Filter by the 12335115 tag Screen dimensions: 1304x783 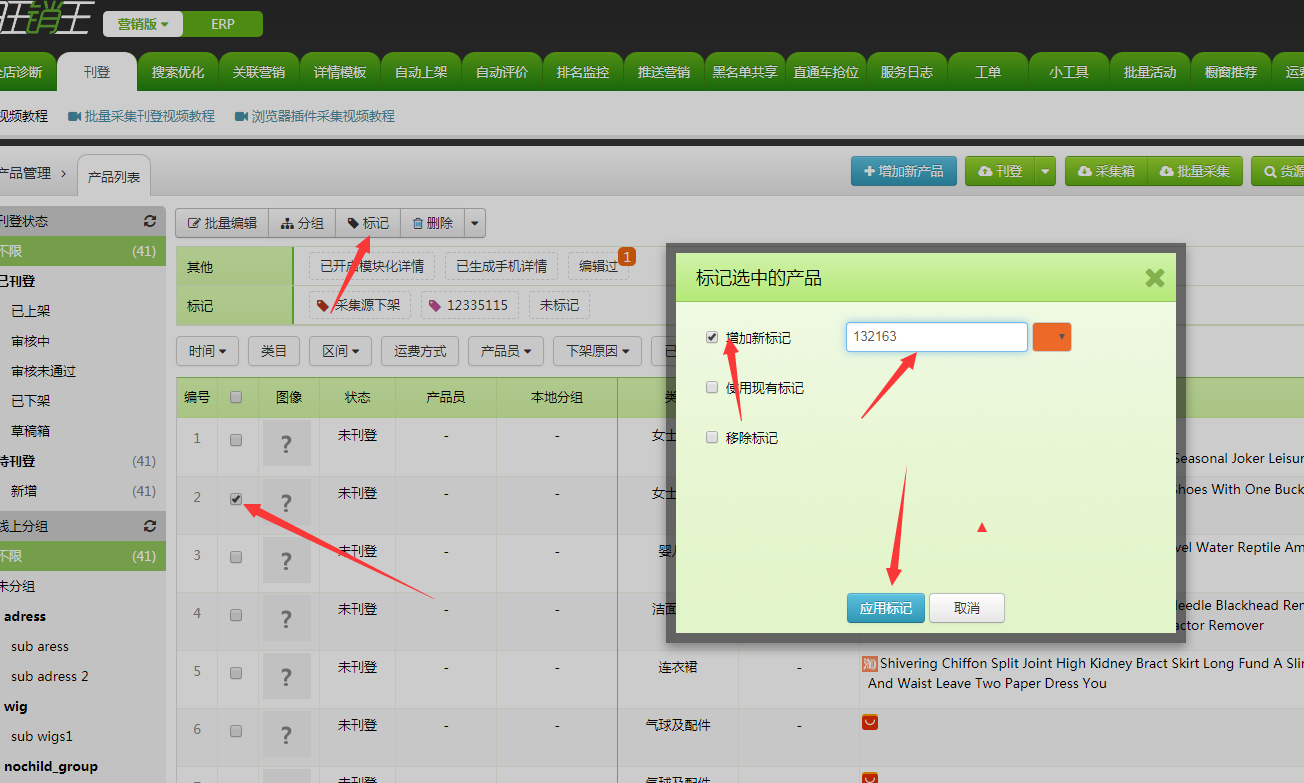tap(469, 305)
